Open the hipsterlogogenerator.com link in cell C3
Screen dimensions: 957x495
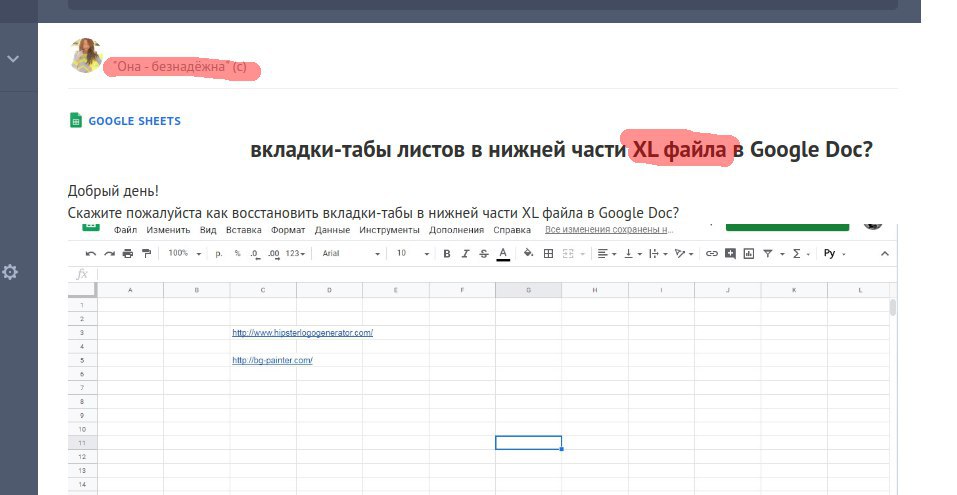[x=302, y=333]
